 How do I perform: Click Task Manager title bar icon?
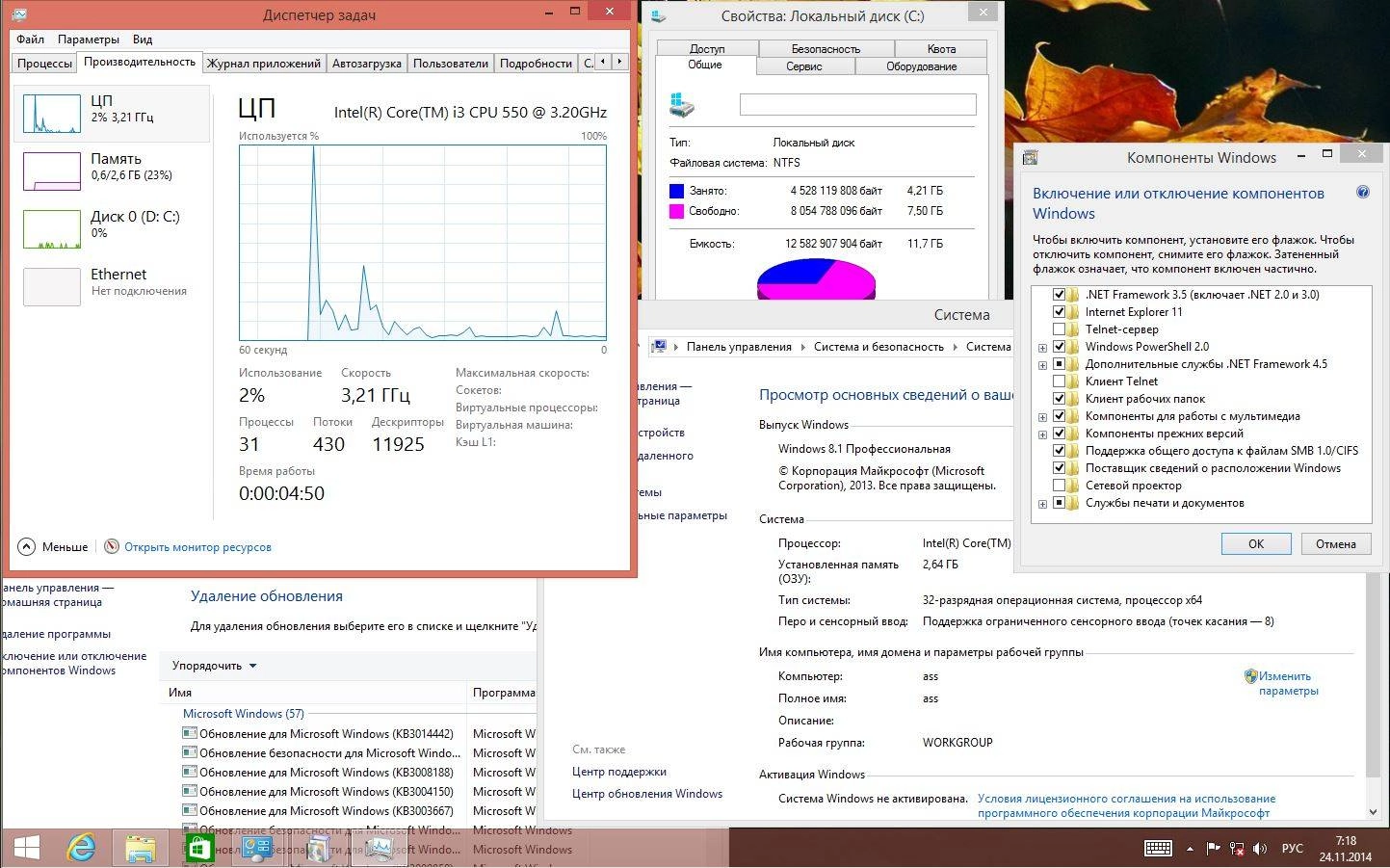point(21,14)
